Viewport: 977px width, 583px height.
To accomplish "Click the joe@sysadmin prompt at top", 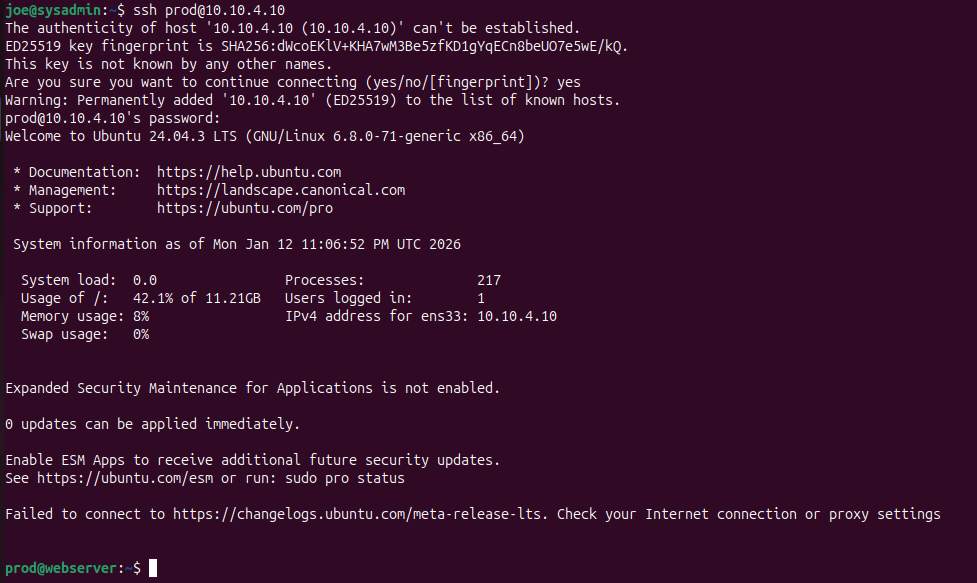I will click(x=62, y=10).
